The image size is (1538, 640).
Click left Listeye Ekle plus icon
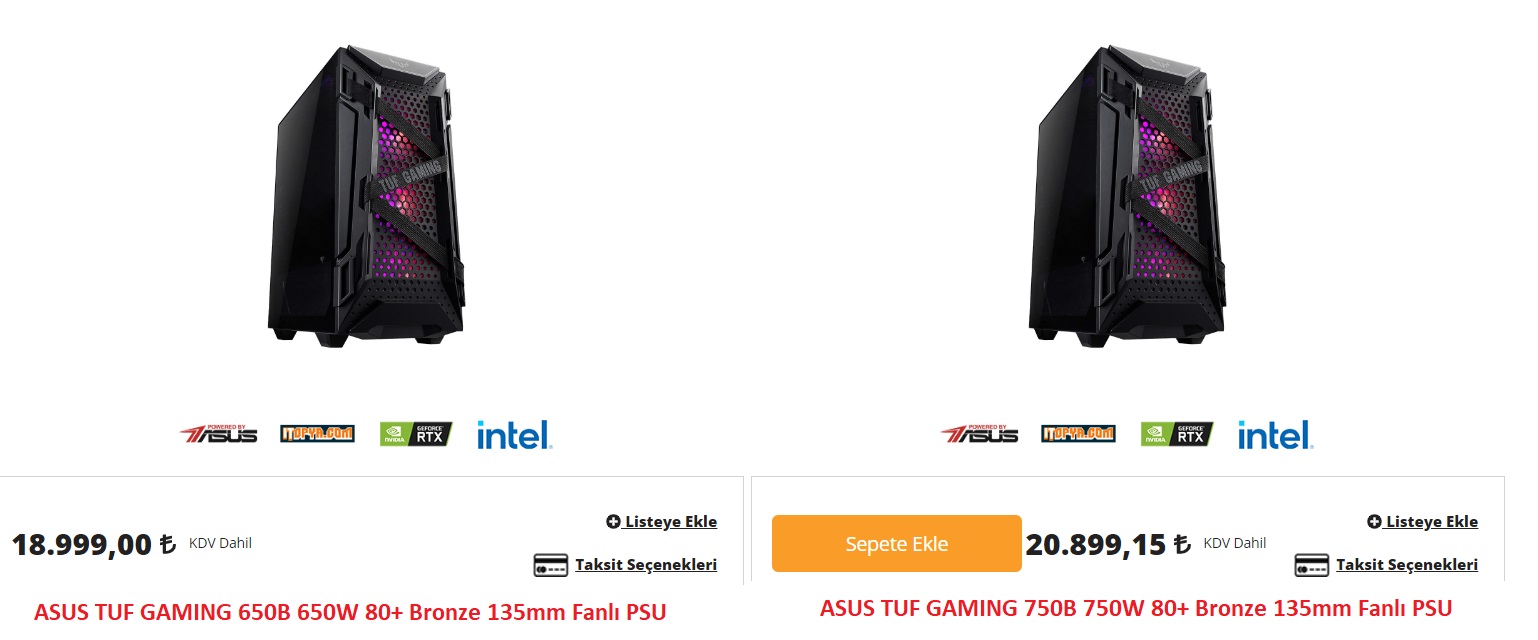613,522
